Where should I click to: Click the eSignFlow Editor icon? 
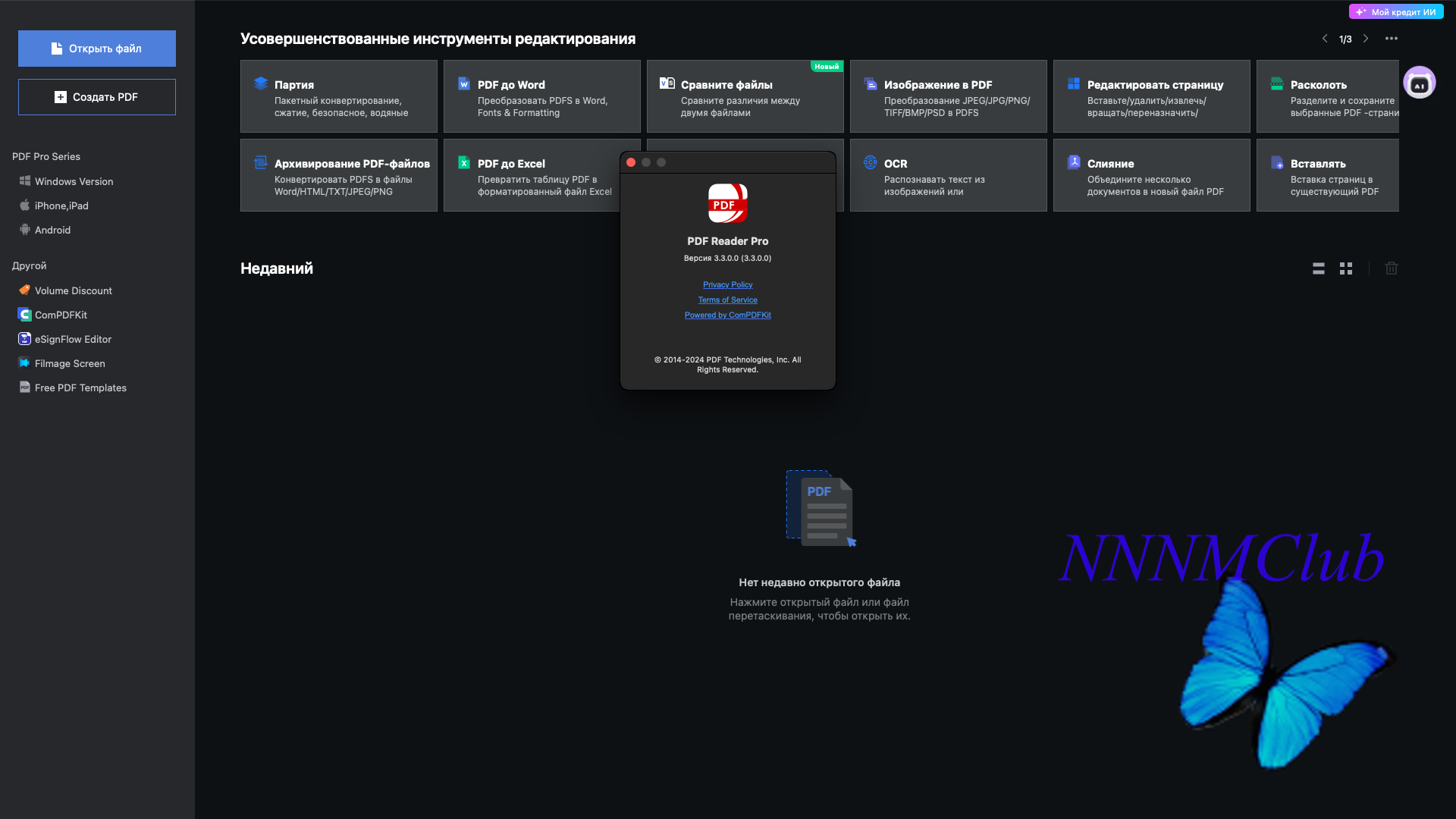tap(25, 339)
